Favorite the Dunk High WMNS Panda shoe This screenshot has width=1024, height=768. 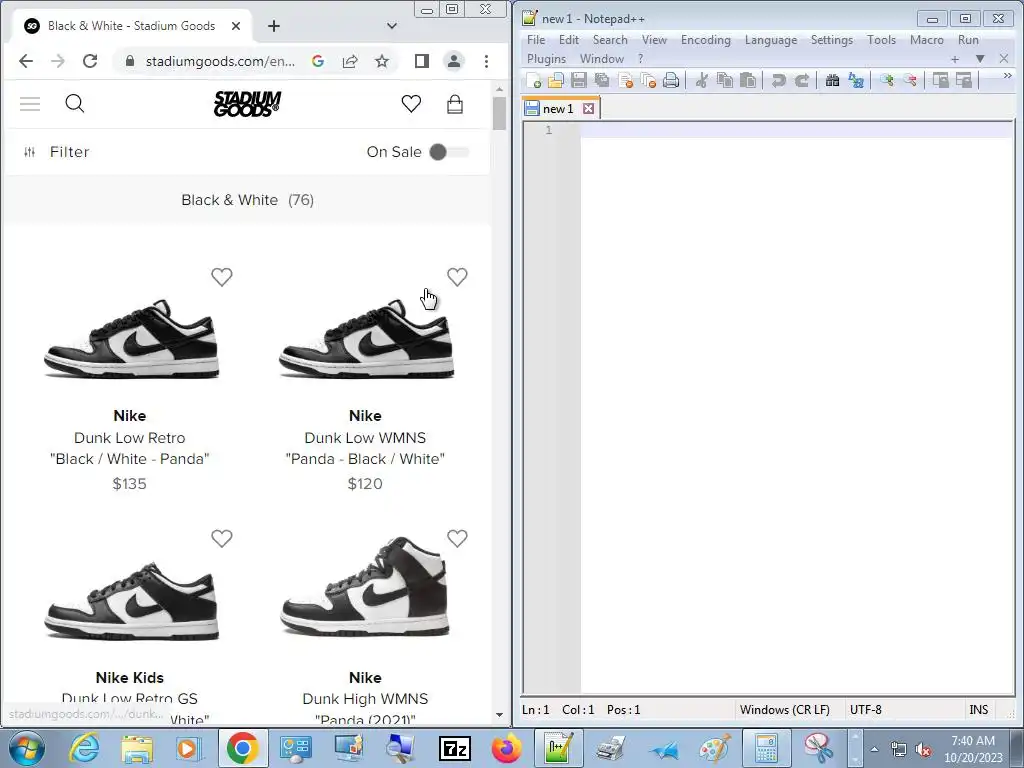pyautogui.click(x=457, y=538)
